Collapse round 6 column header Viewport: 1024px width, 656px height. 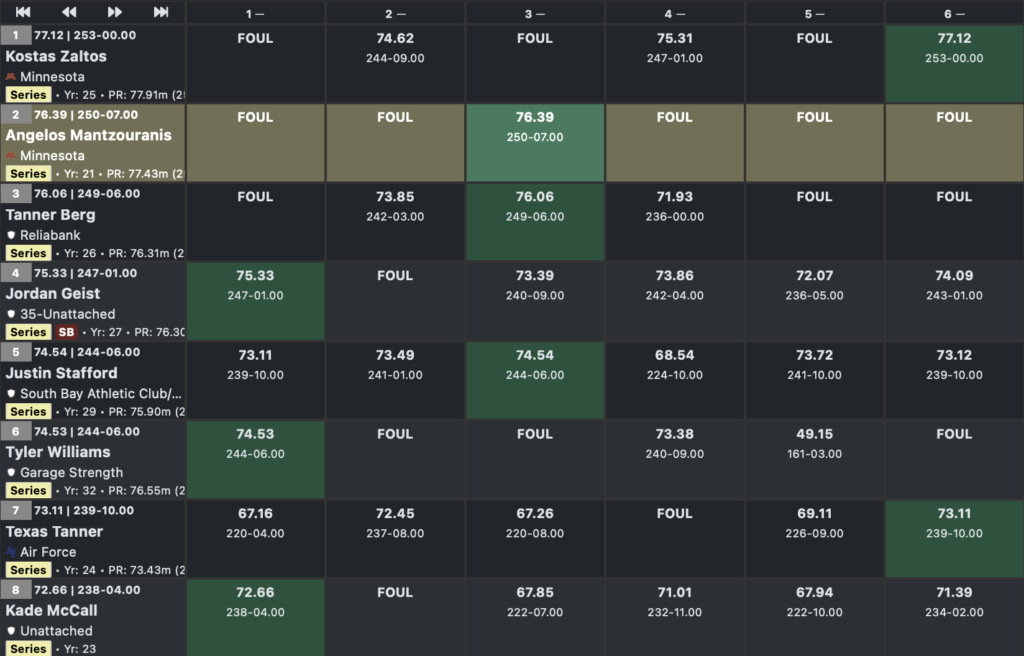coord(954,14)
